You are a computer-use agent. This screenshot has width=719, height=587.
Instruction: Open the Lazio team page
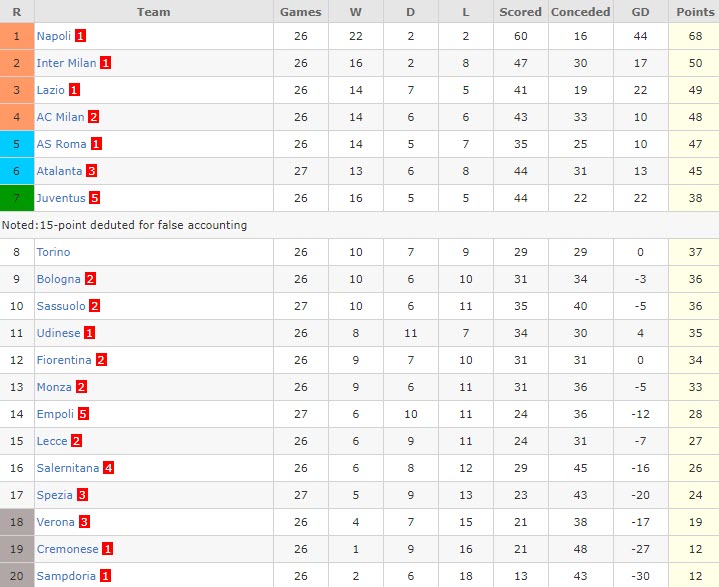(x=50, y=90)
